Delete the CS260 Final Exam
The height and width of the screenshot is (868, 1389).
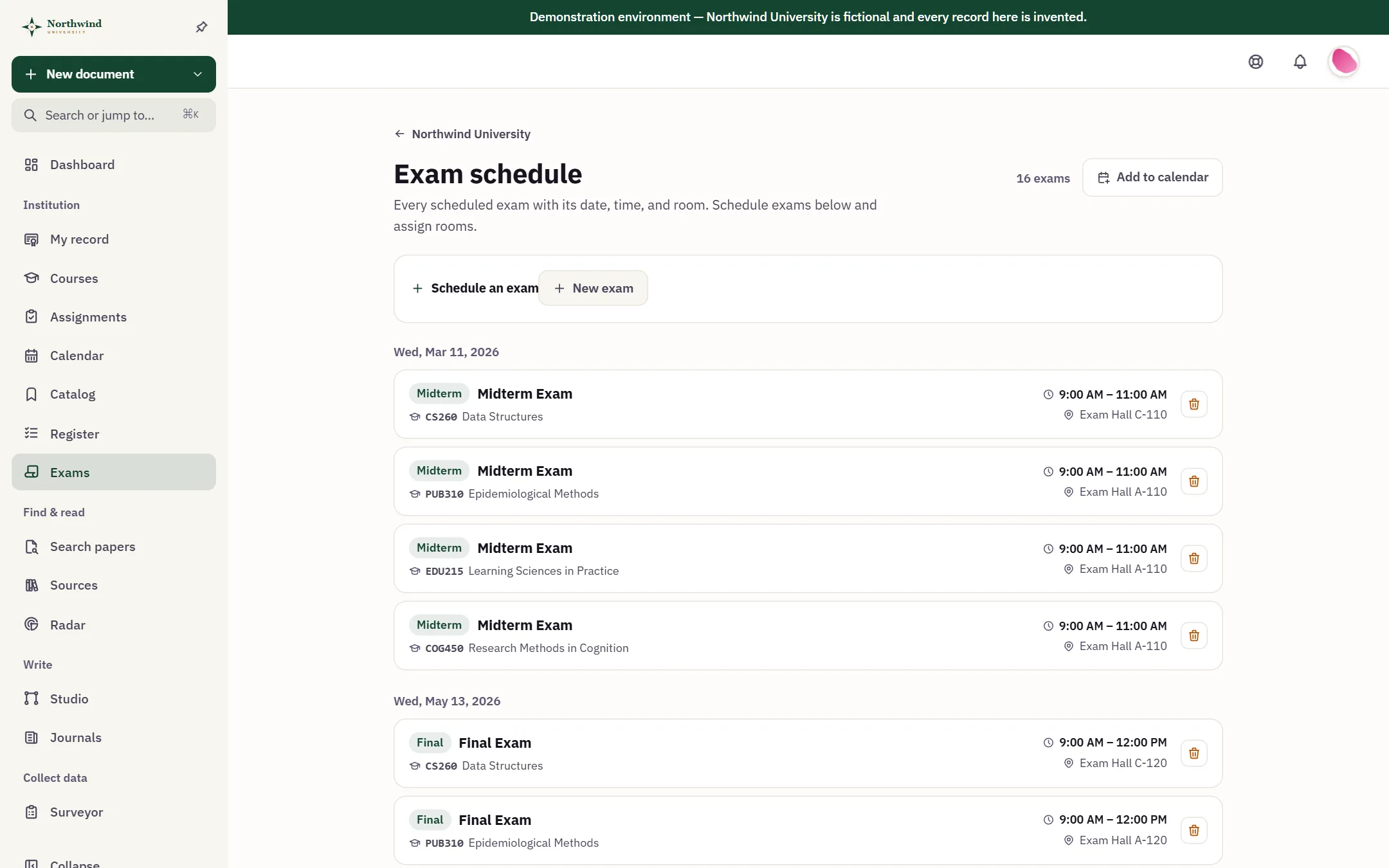pyautogui.click(x=1194, y=754)
